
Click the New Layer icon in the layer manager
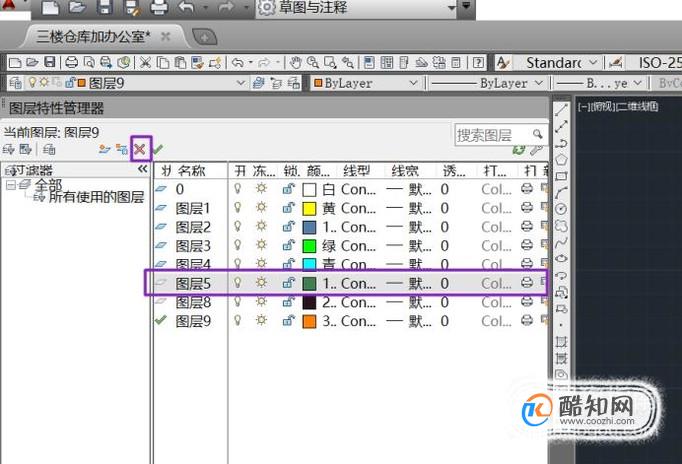(104, 149)
